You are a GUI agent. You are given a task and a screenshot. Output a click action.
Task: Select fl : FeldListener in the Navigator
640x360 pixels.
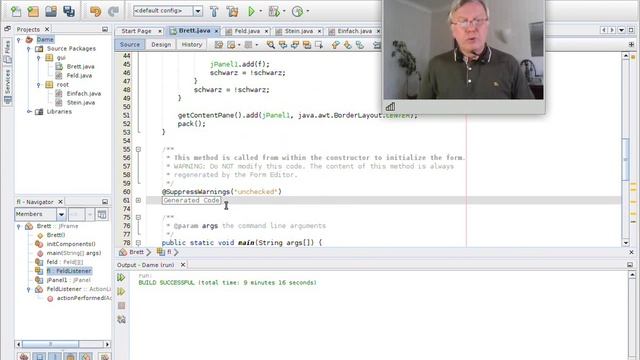pyautogui.click(x=69, y=271)
